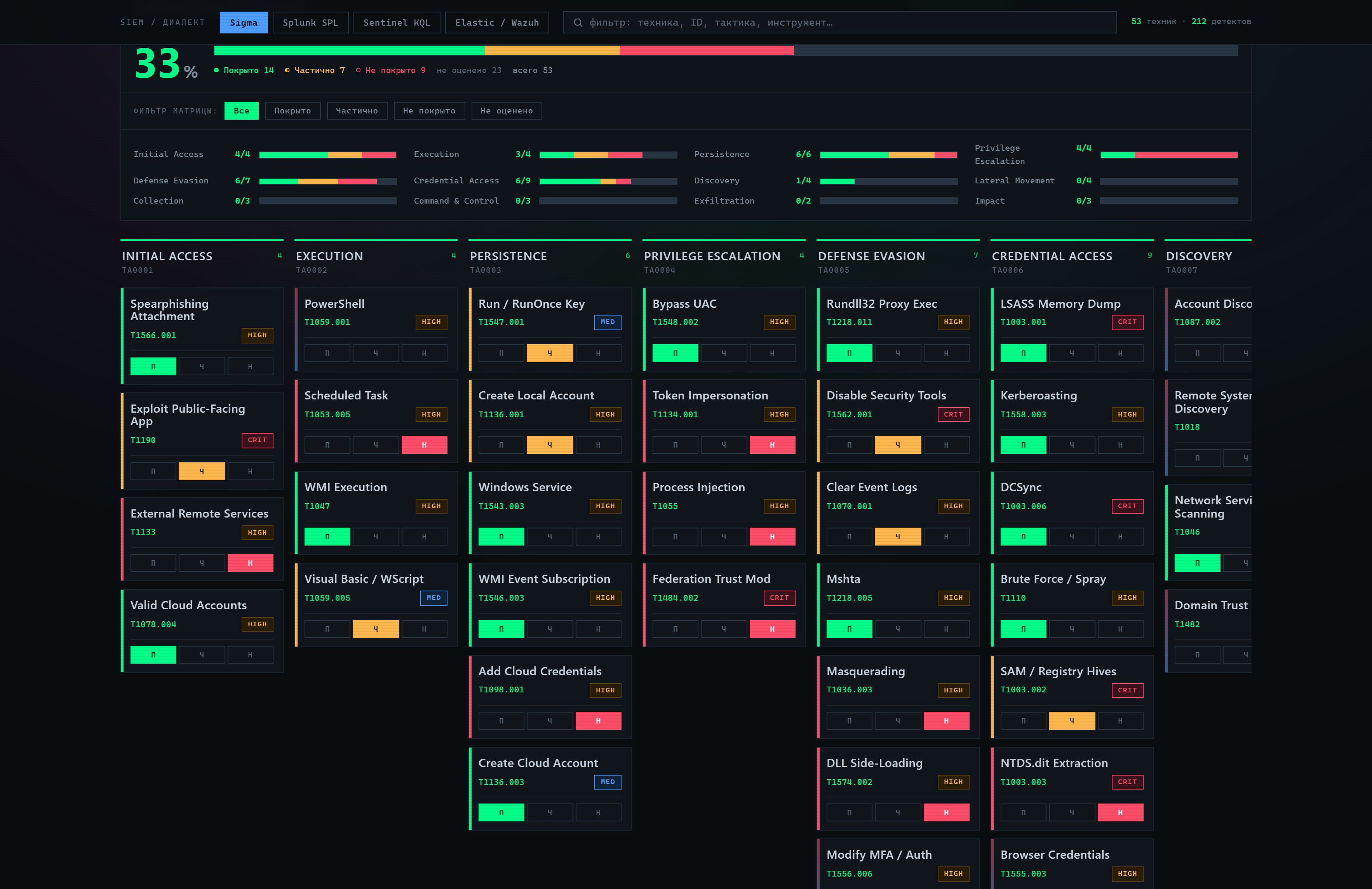Viewport: 1372px width, 889px height.
Task: Set Federation Trust Mod to Н uncovered
Action: pos(773,629)
